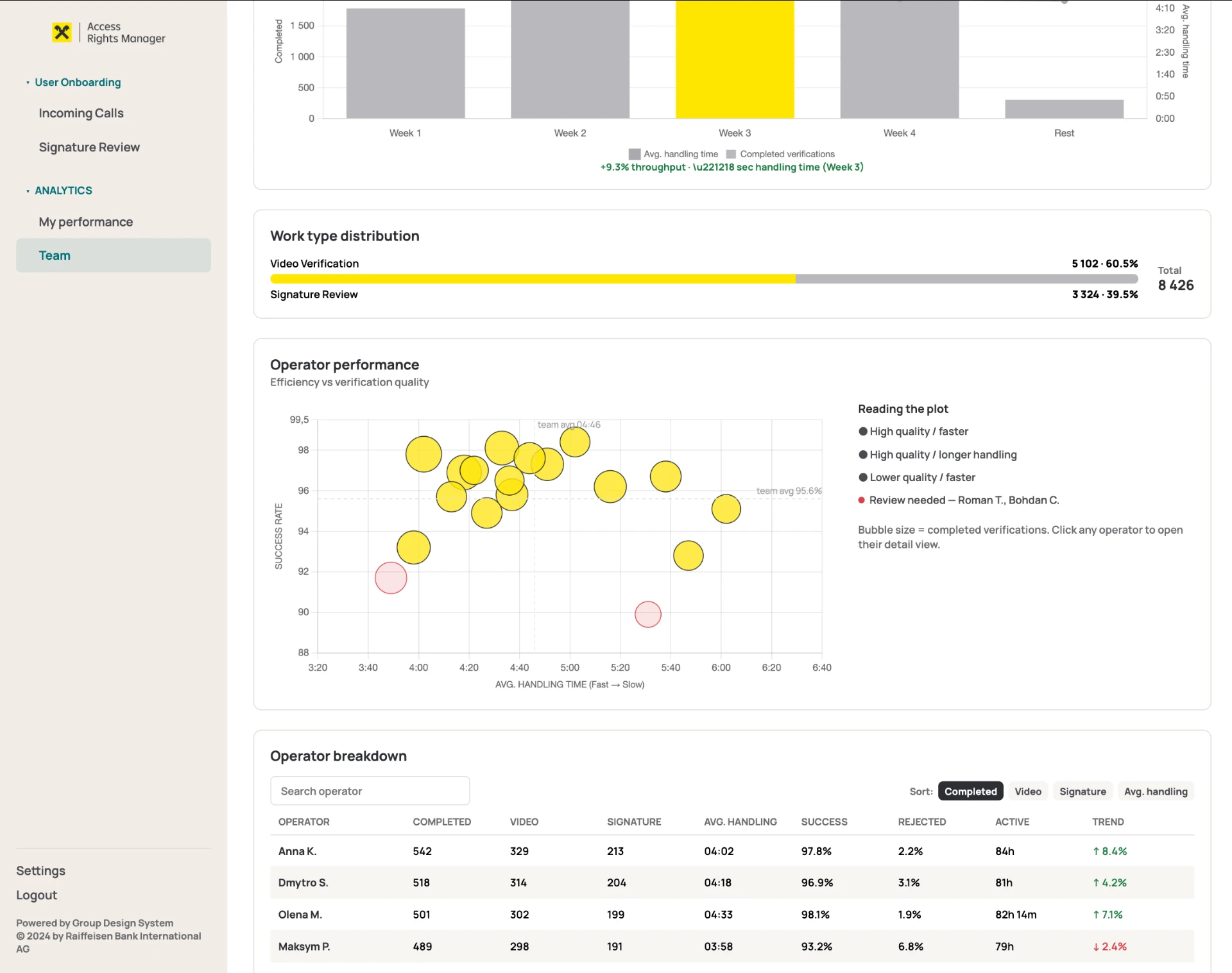Click the COMPLETED column header
This screenshot has height=973, width=1232.
(442, 822)
